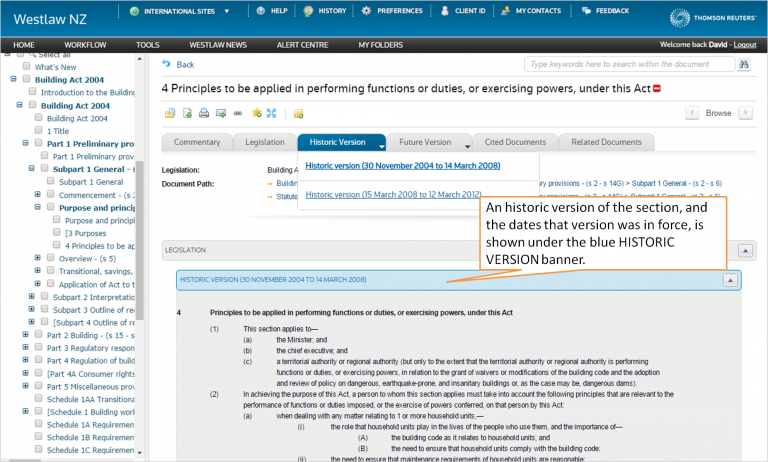Tick checkbox for Part 2 Building
Screen dimensions: 768x462
pyautogui.click(x=39, y=335)
